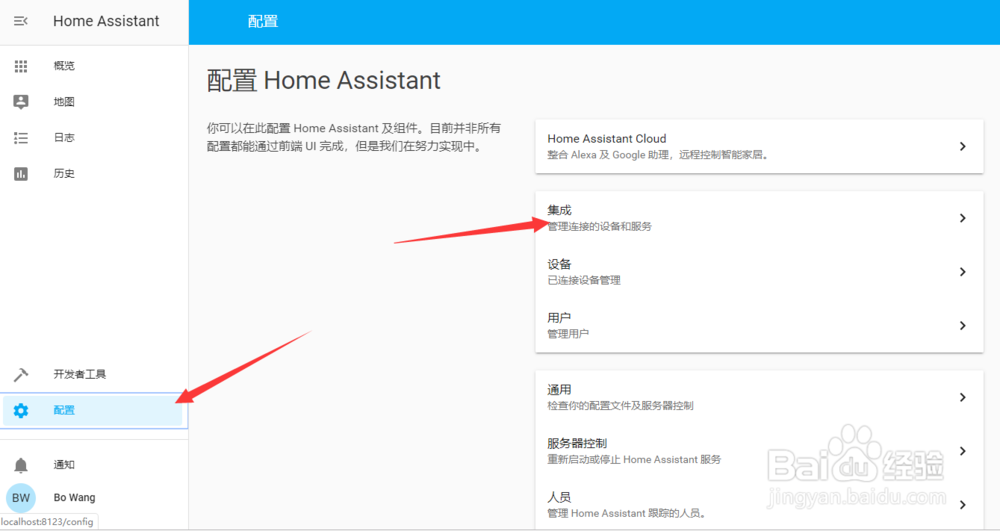1000x531 pixels.
Task: Click the 管理用户 description
Action: 568,334
